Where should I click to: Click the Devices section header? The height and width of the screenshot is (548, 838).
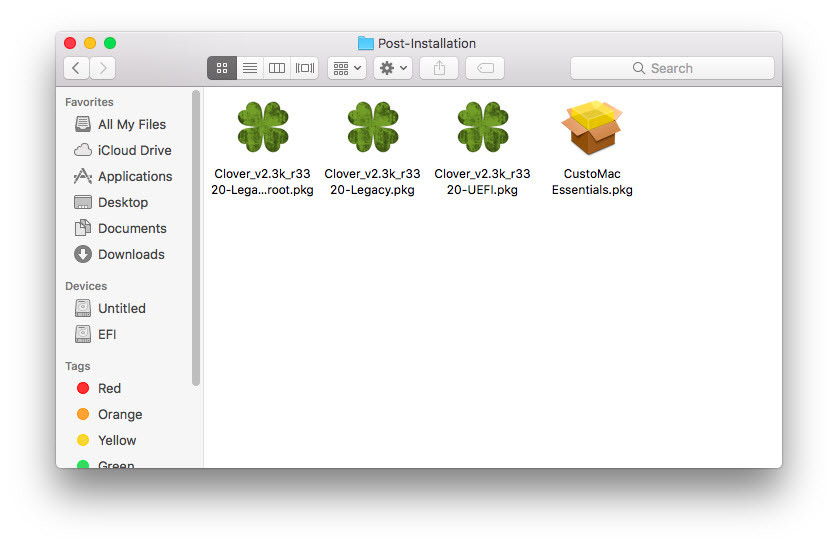tap(86, 286)
